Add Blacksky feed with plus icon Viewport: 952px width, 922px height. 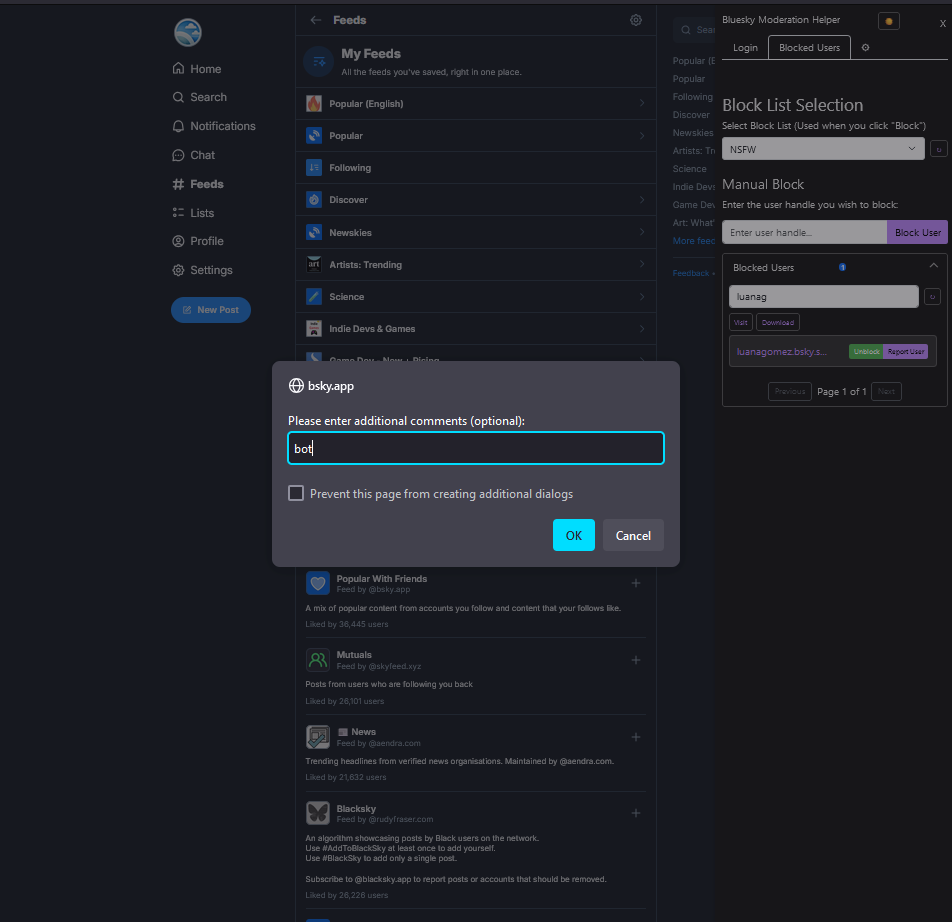[636, 813]
